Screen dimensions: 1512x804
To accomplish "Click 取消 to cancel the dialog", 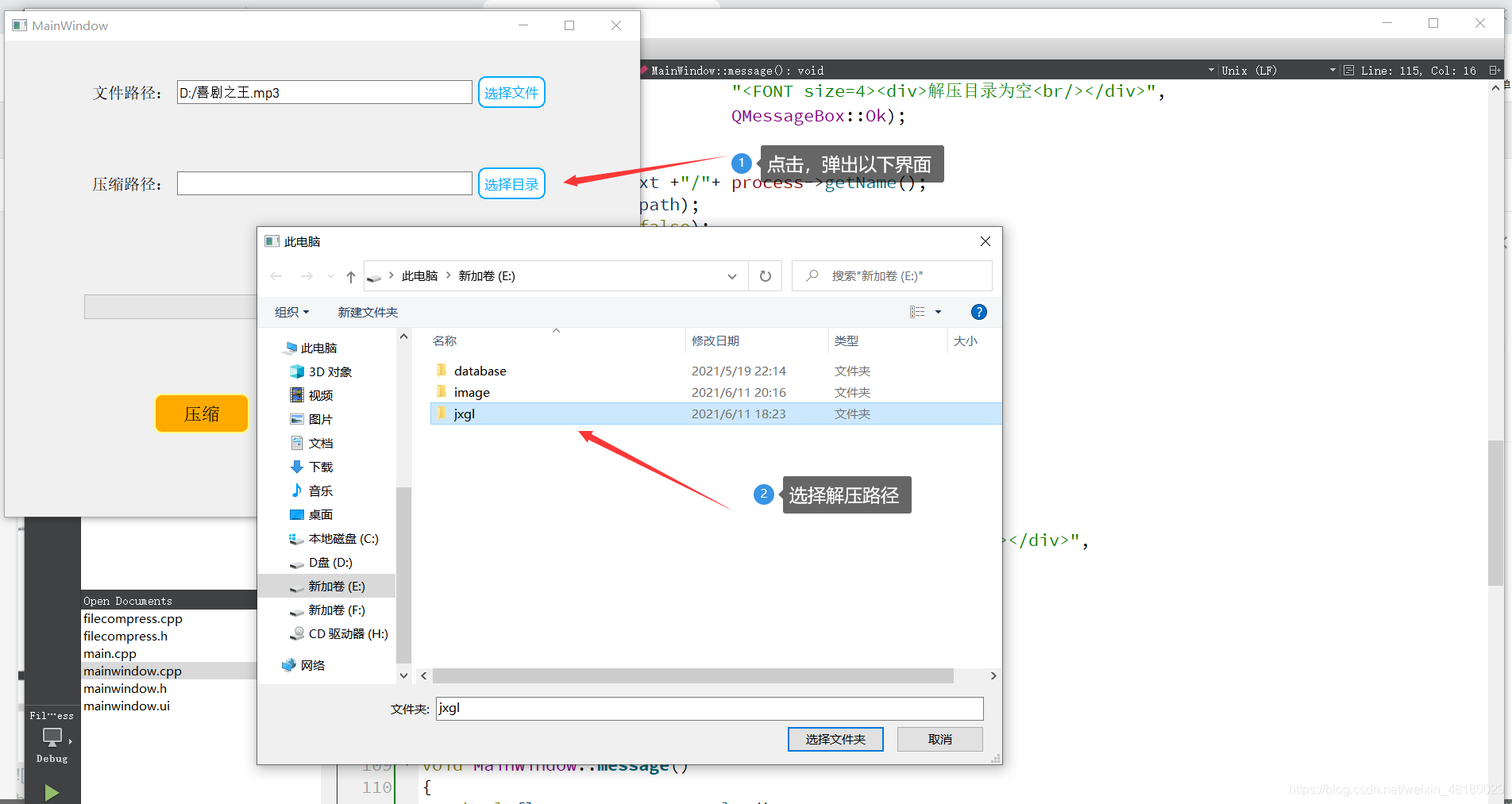I will [940, 739].
